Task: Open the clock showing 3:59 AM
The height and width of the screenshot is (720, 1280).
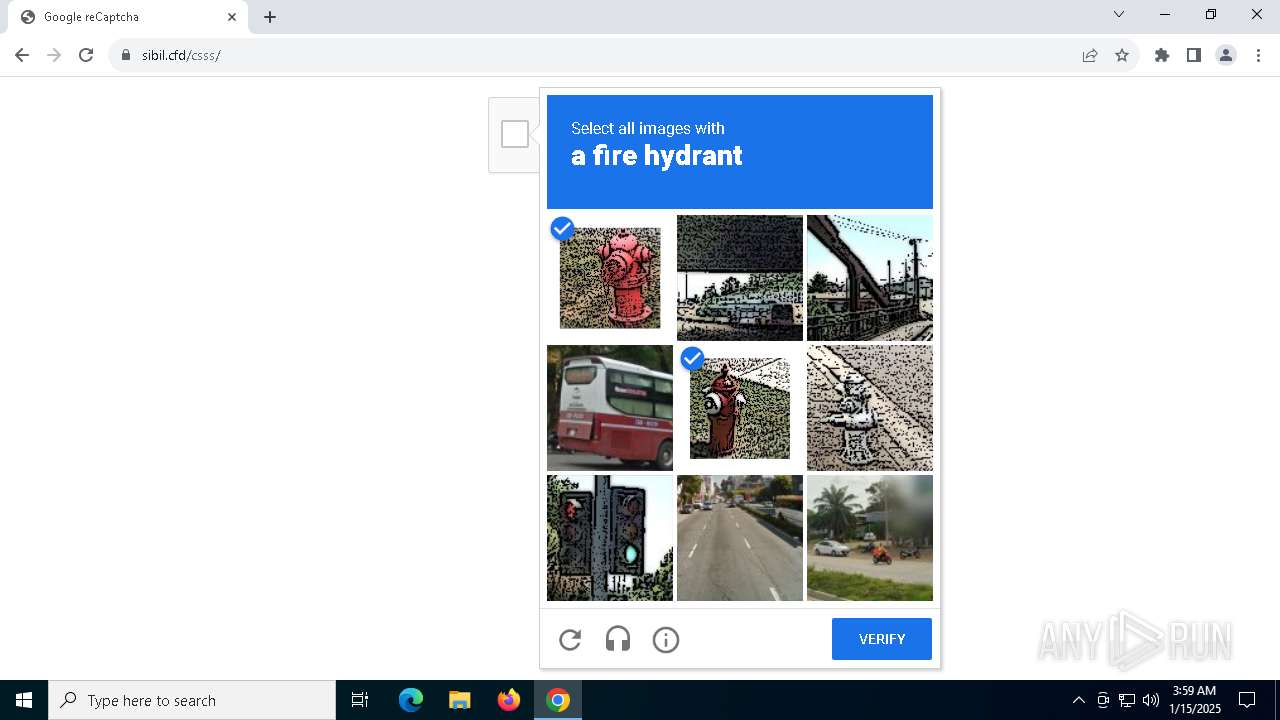Action: [1195, 700]
